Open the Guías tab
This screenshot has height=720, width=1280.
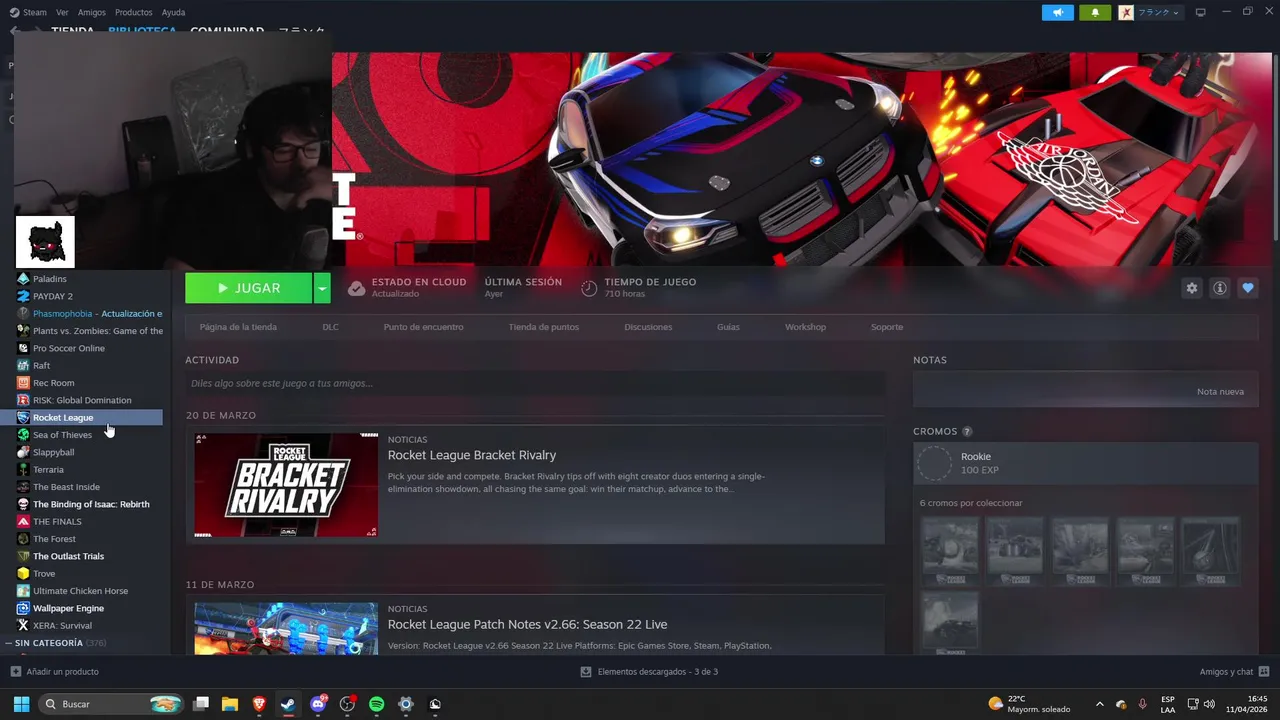click(728, 327)
